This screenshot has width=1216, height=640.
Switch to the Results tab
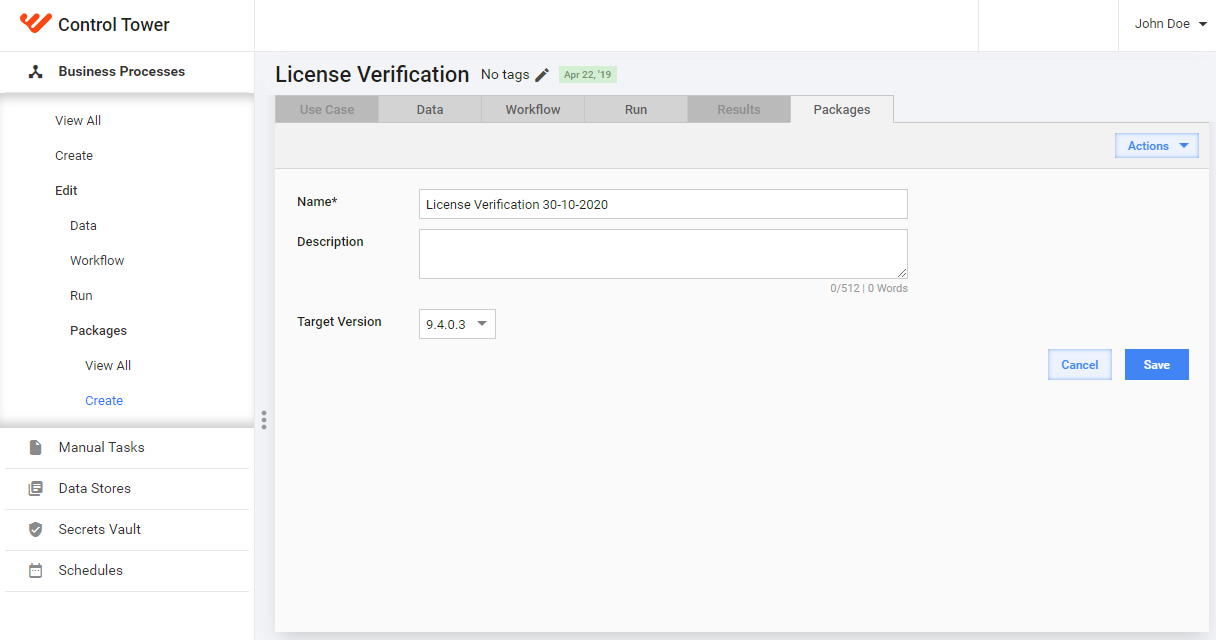[739, 110]
